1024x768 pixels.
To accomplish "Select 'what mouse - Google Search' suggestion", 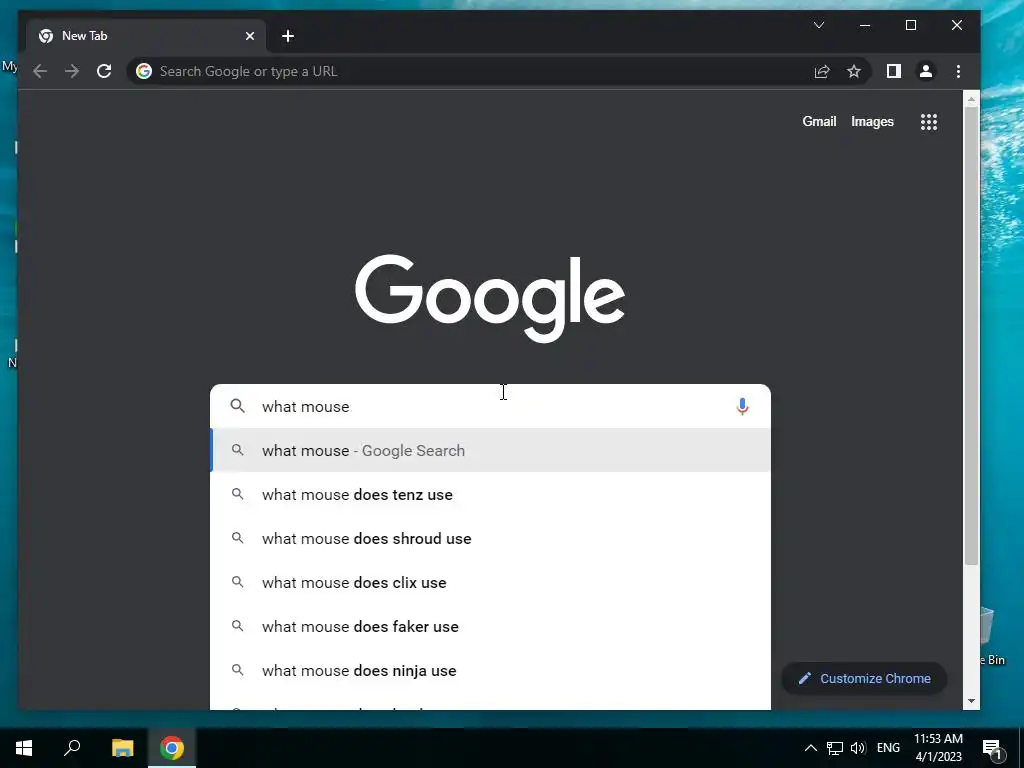I will tap(490, 450).
